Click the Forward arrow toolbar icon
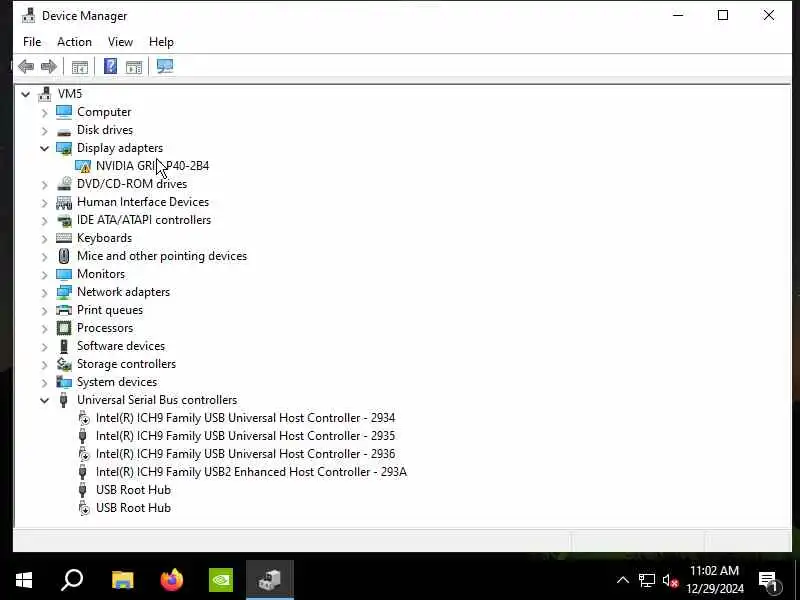The height and width of the screenshot is (600, 800). point(48,66)
